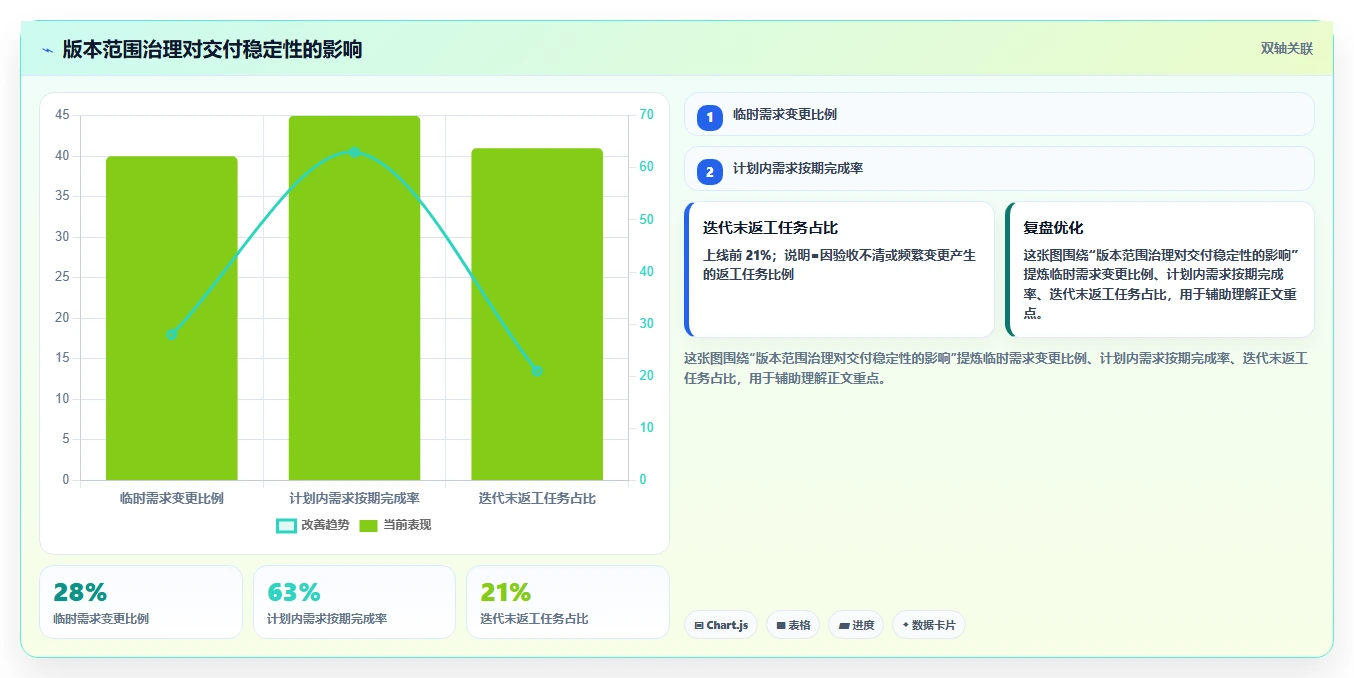1354x678 pixels.
Task: Click x-axis label 迭代末返工任务占比
Action: click(x=537, y=498)
